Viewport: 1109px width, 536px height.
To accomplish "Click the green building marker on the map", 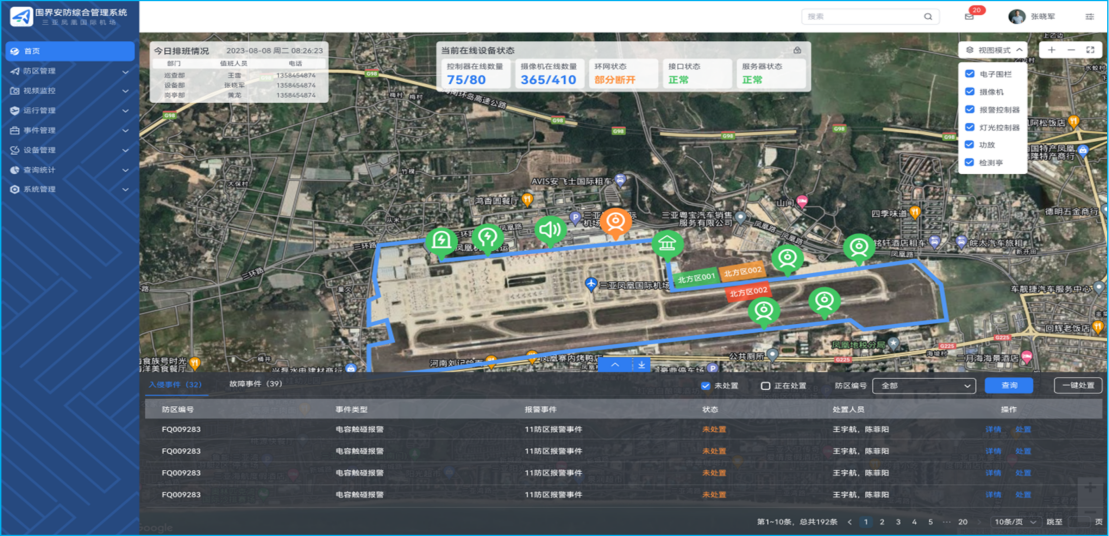I will point(667,243).
